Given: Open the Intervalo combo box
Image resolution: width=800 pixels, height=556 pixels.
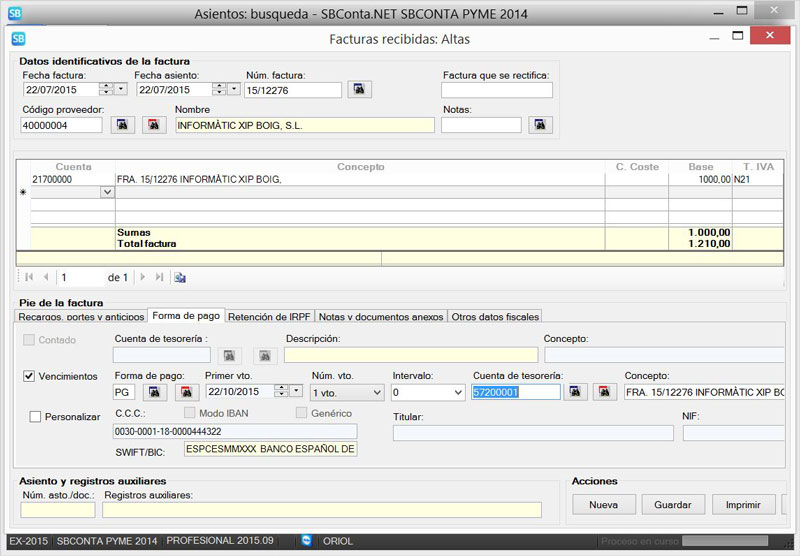Looking at the screenshot, I should 457,392.
